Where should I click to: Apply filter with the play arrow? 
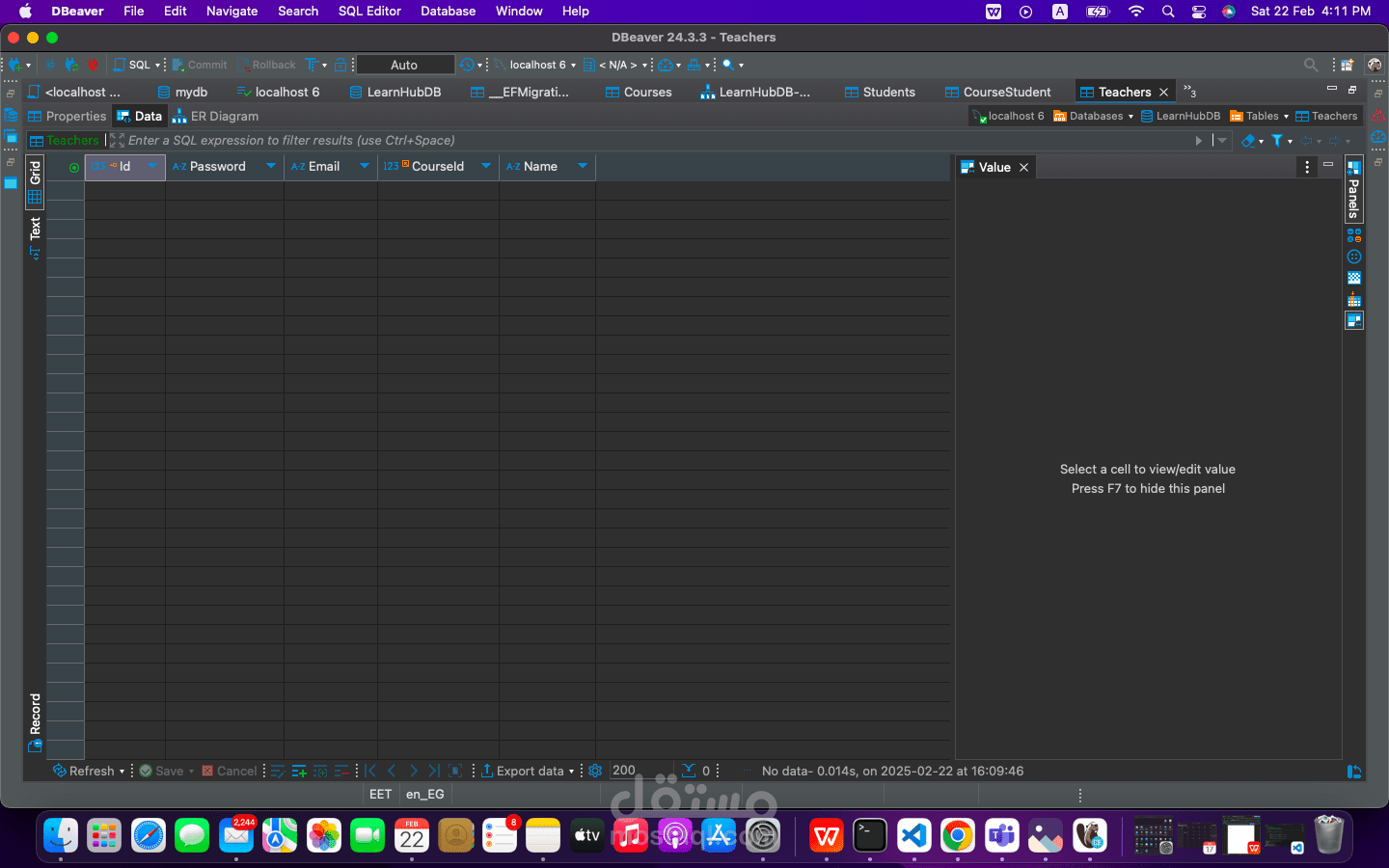(x=1199, y=141)
